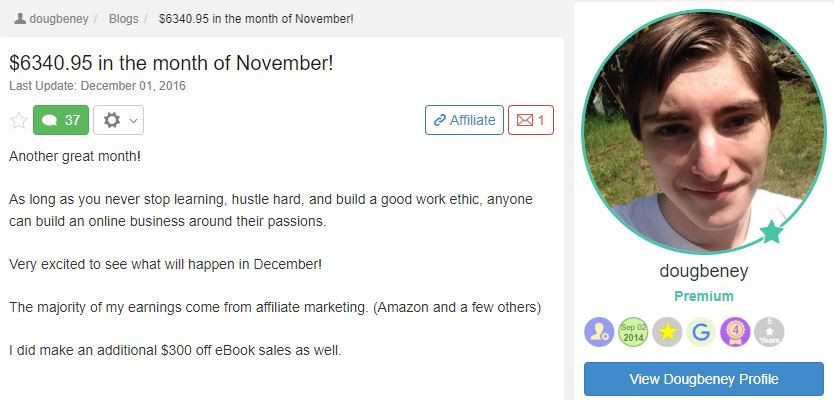Click the Premium membership label
The height and width of the screenshot is (400, 834).
tap(703, 296)
